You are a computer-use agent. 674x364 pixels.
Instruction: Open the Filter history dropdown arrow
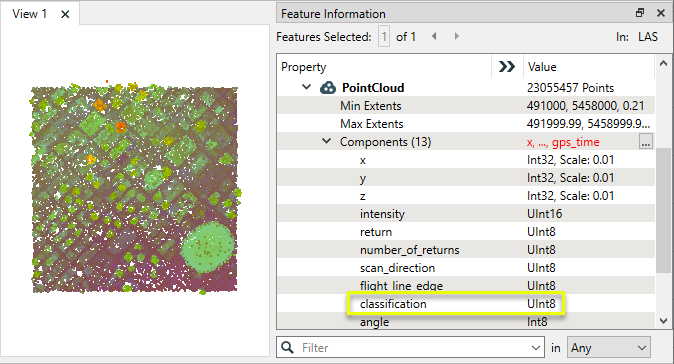pos(535,348)
